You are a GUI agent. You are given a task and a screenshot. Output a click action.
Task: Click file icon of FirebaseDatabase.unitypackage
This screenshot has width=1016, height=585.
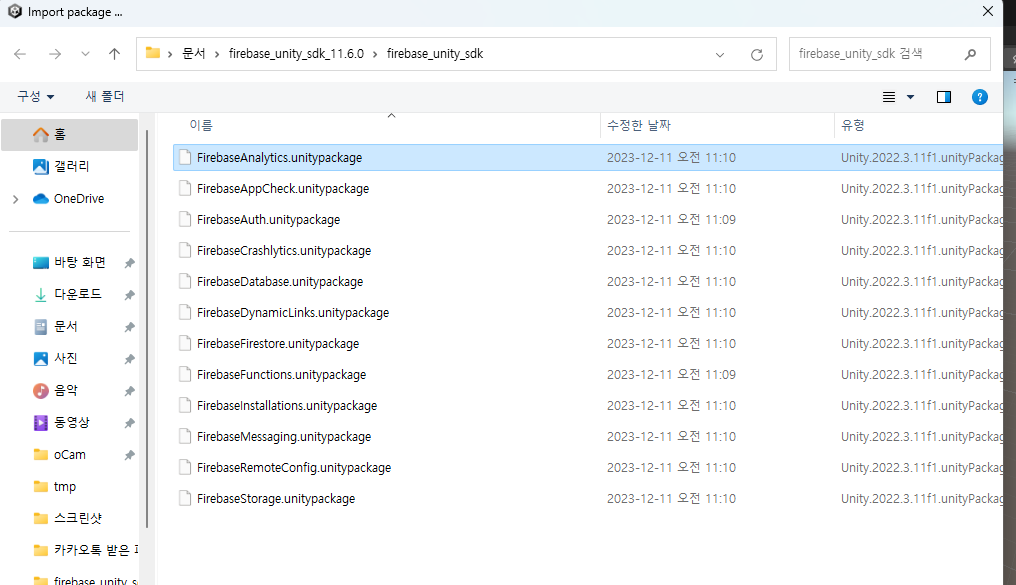click(185, 282)
